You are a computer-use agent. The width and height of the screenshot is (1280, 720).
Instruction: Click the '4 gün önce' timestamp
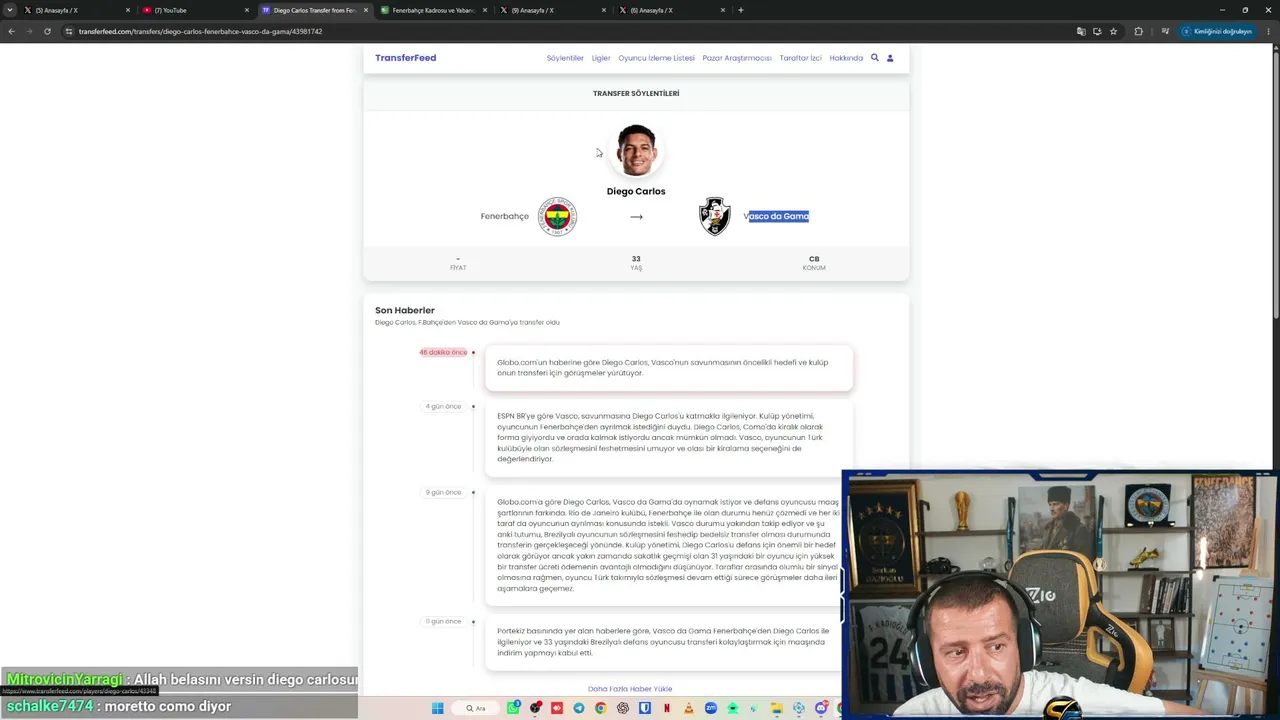[443, 406]
